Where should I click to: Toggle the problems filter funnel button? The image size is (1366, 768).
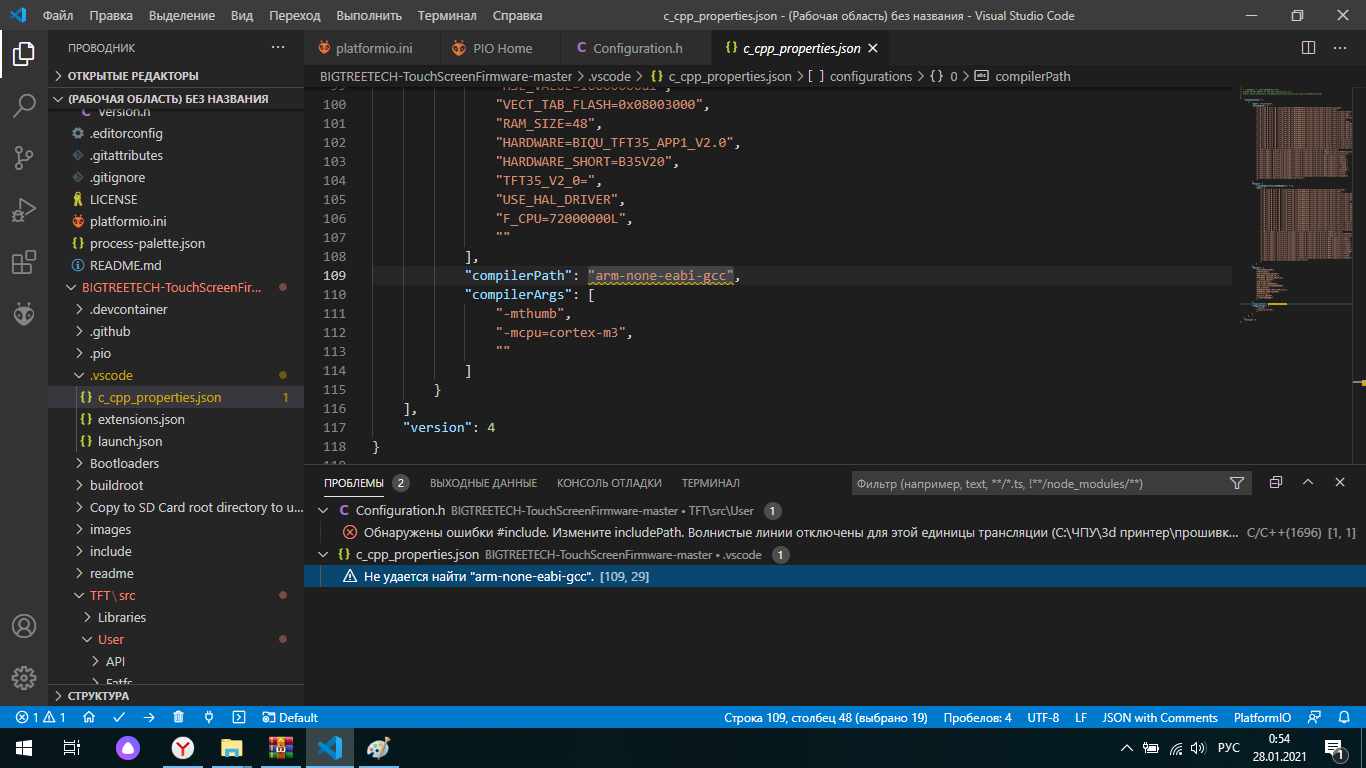1237,483
